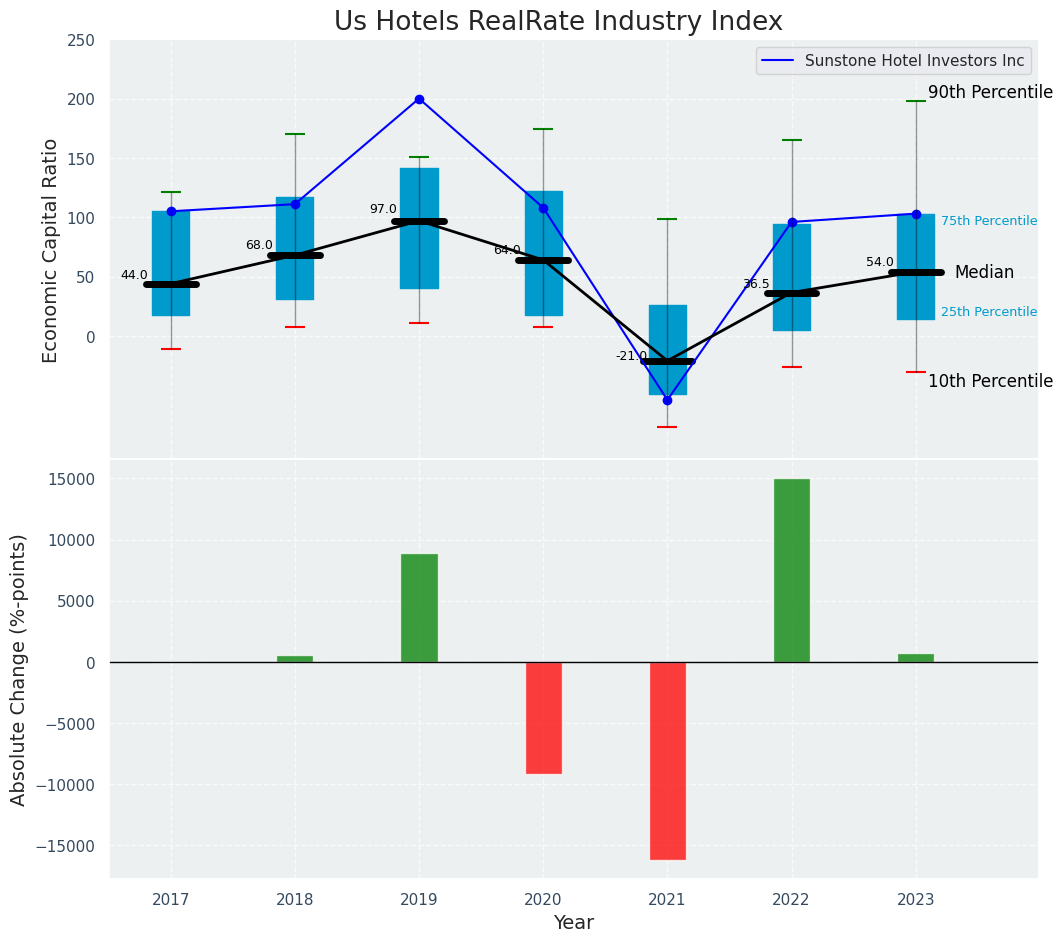
Task: Select the blue 2019 data point at 200
Action: [419, 99]
